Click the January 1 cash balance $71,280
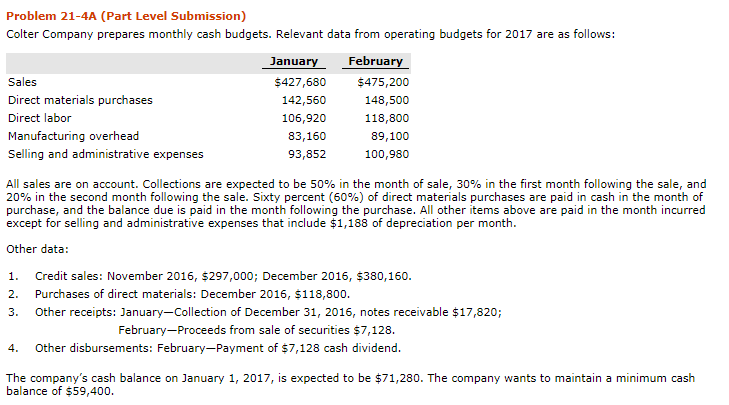This screenshot has width=729, height=405. point(398,378)
